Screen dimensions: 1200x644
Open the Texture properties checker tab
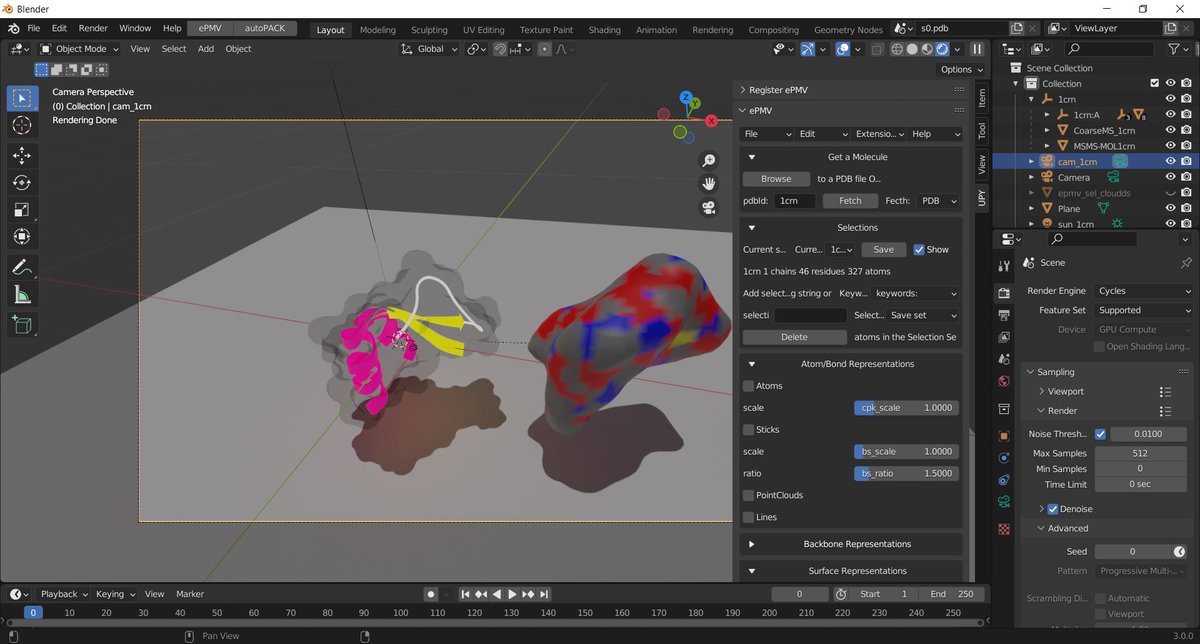1004,528
